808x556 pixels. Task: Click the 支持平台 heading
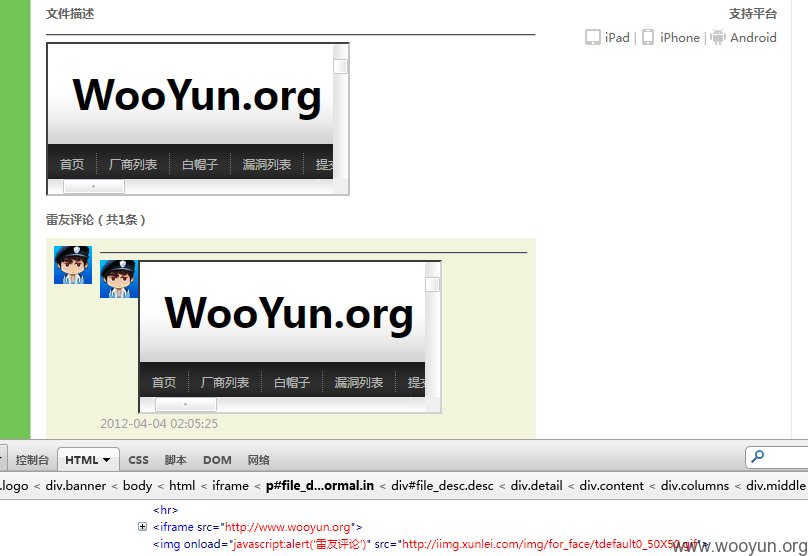coord(753,13)
